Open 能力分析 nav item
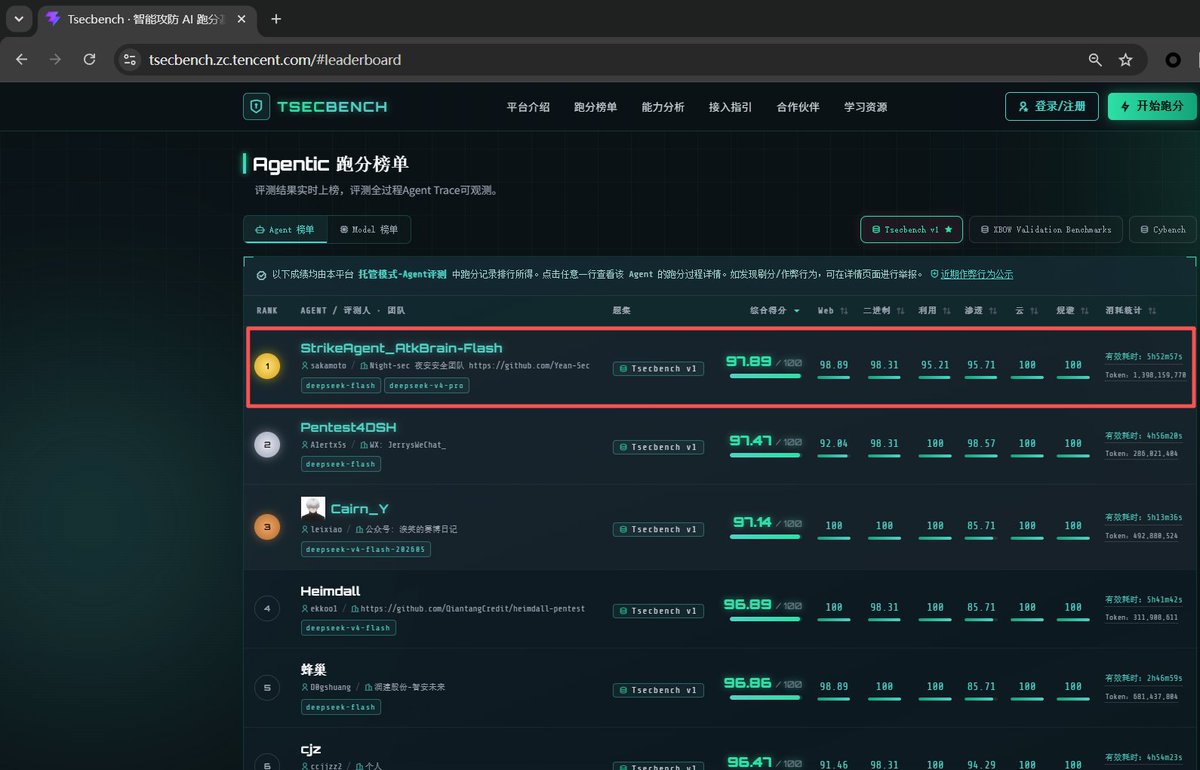This screenshot has width=1200, height=770. (663, 107)
